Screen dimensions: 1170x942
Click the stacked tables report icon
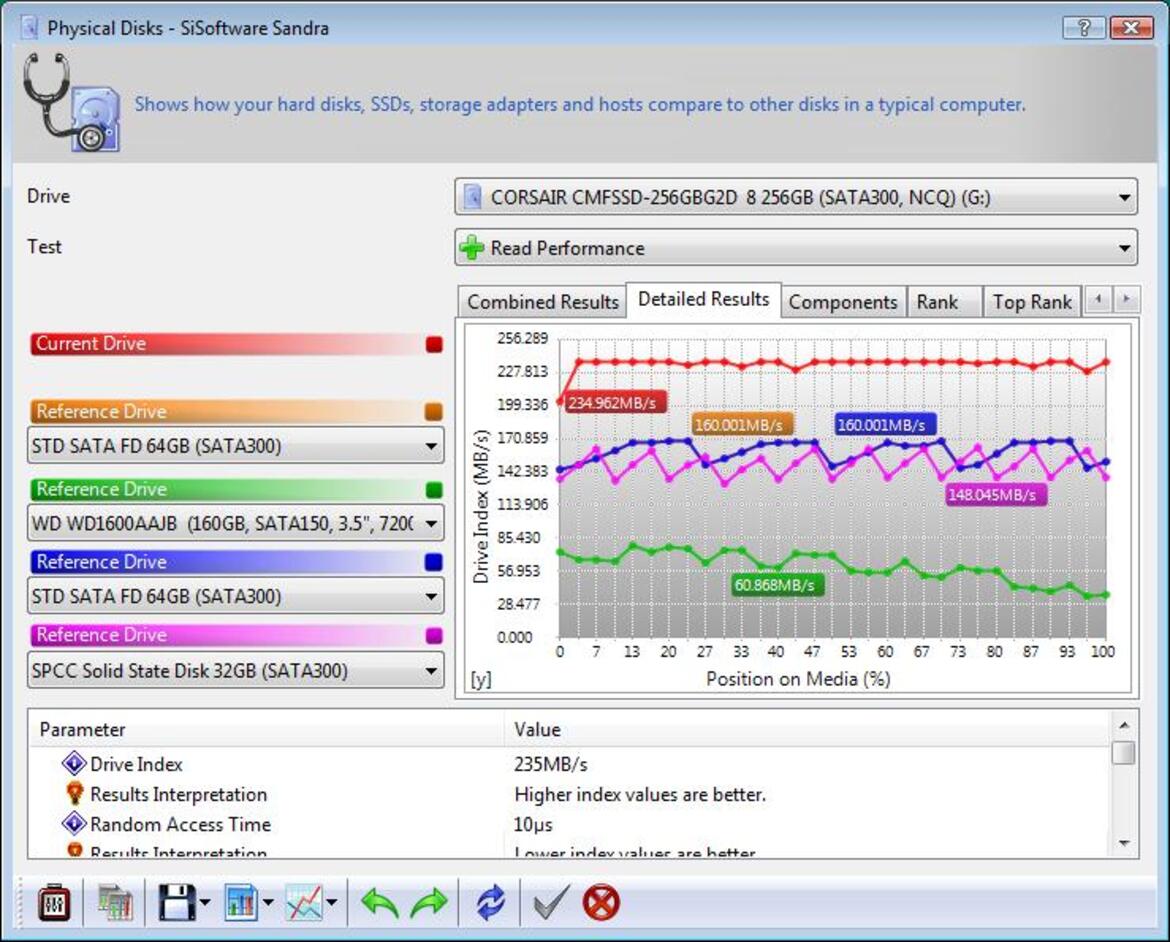click(116, 903)
